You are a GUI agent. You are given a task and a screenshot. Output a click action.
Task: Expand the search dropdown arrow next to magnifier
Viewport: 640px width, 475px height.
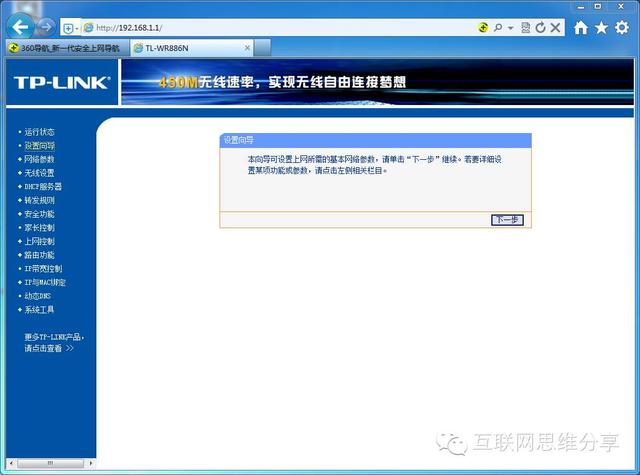click(510, 28)
